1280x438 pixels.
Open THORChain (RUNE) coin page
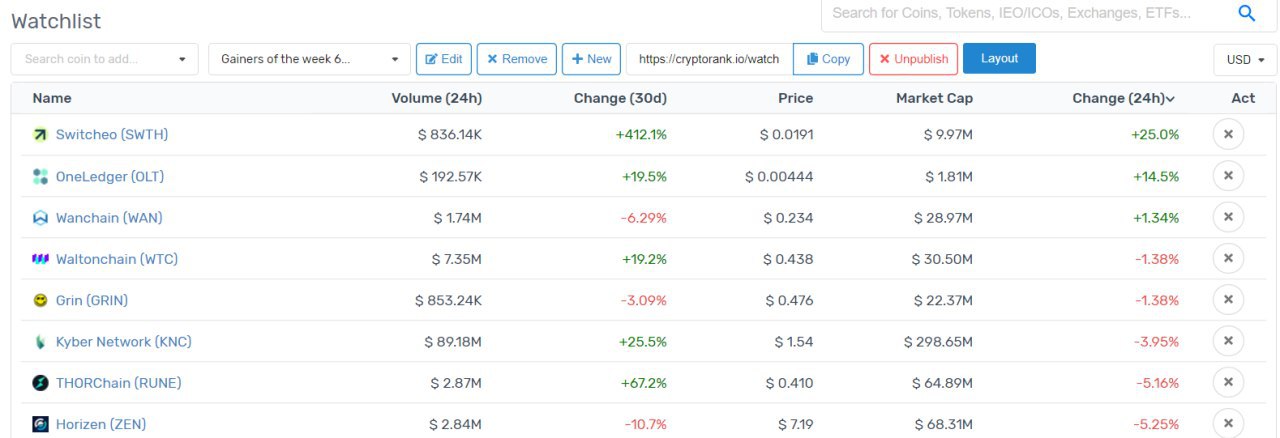pyautogui.click(x=119, y=383)
